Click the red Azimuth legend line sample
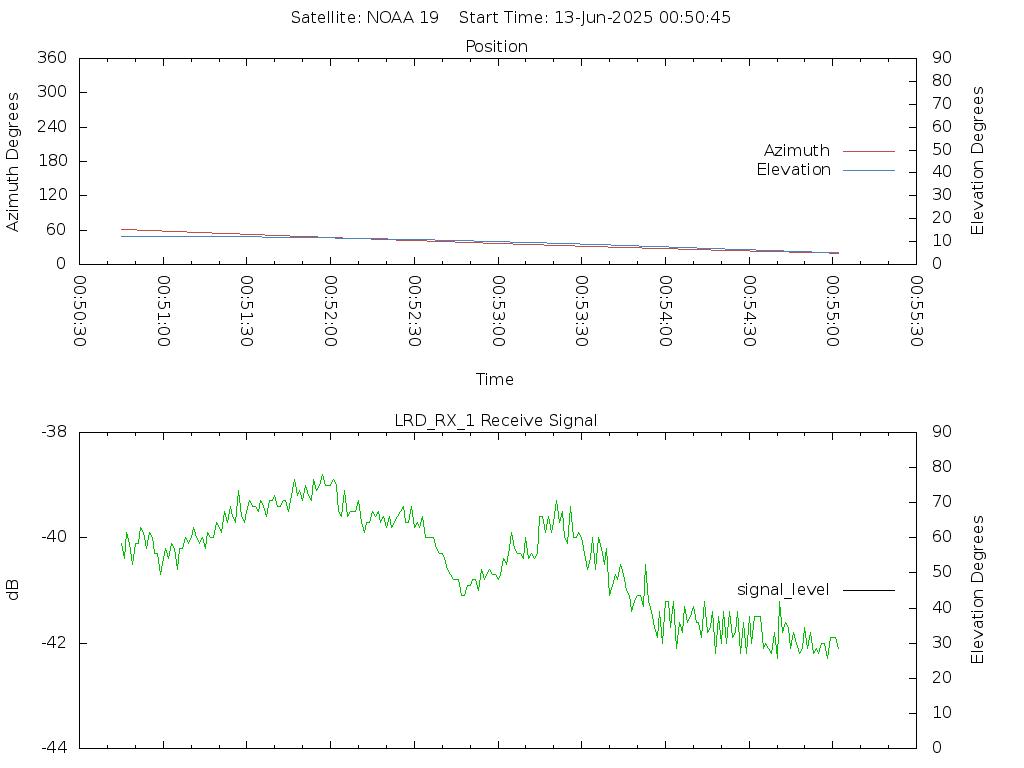 tap(869, 152)
